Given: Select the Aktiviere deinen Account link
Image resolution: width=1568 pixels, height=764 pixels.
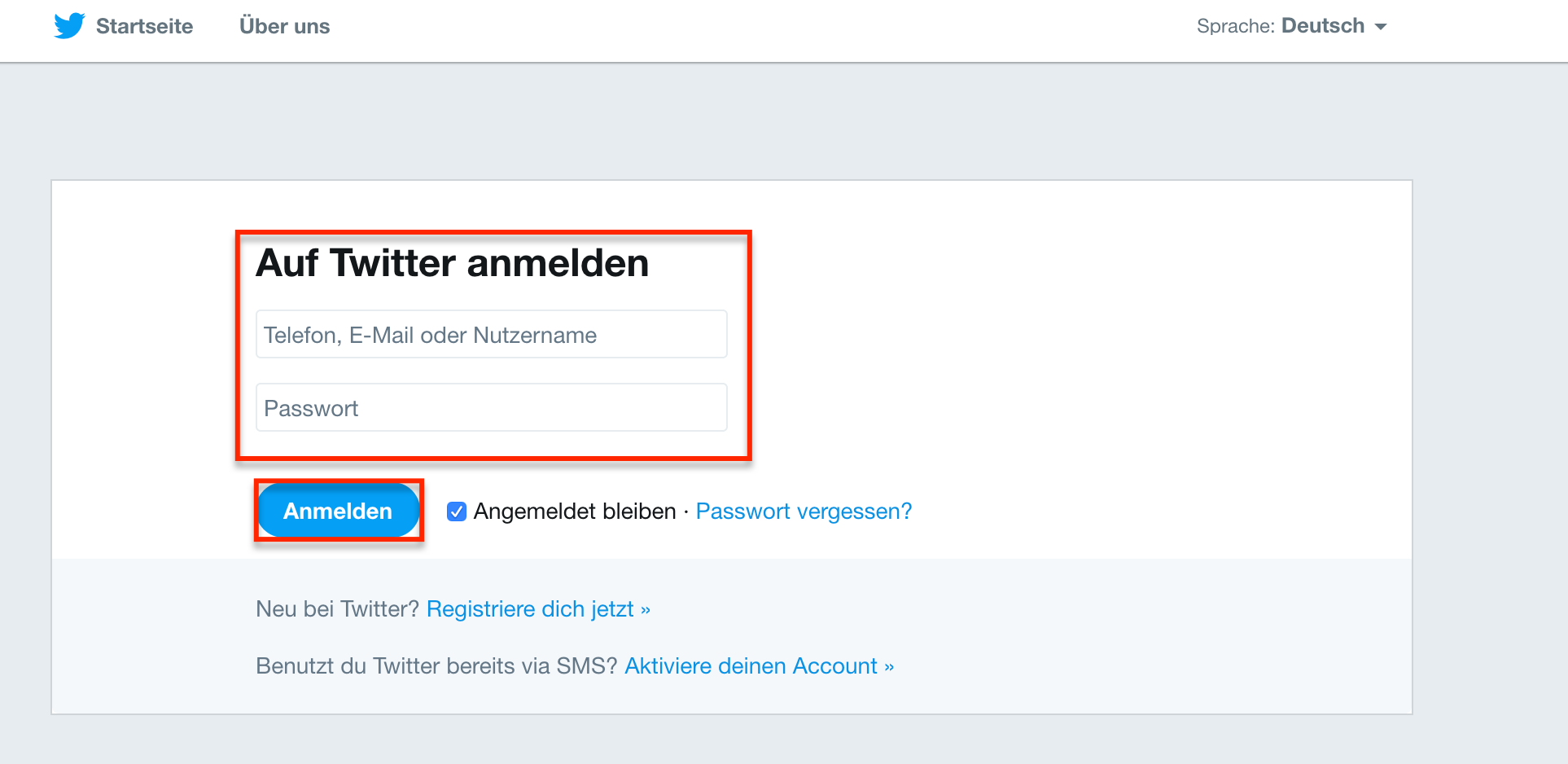Looking at the screenshot, I should (751, 666).
